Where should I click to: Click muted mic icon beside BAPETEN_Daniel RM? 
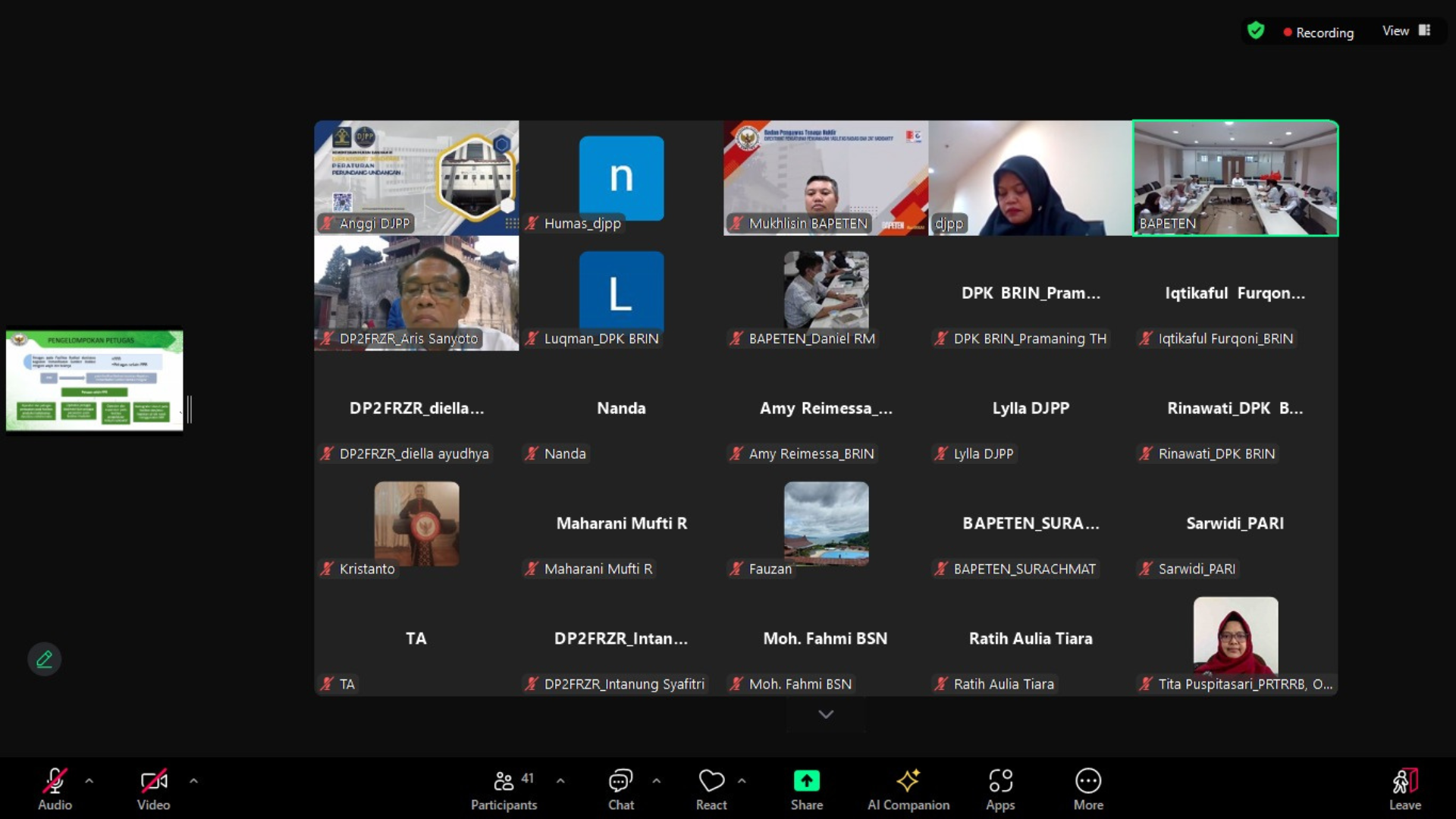point(736,338)
